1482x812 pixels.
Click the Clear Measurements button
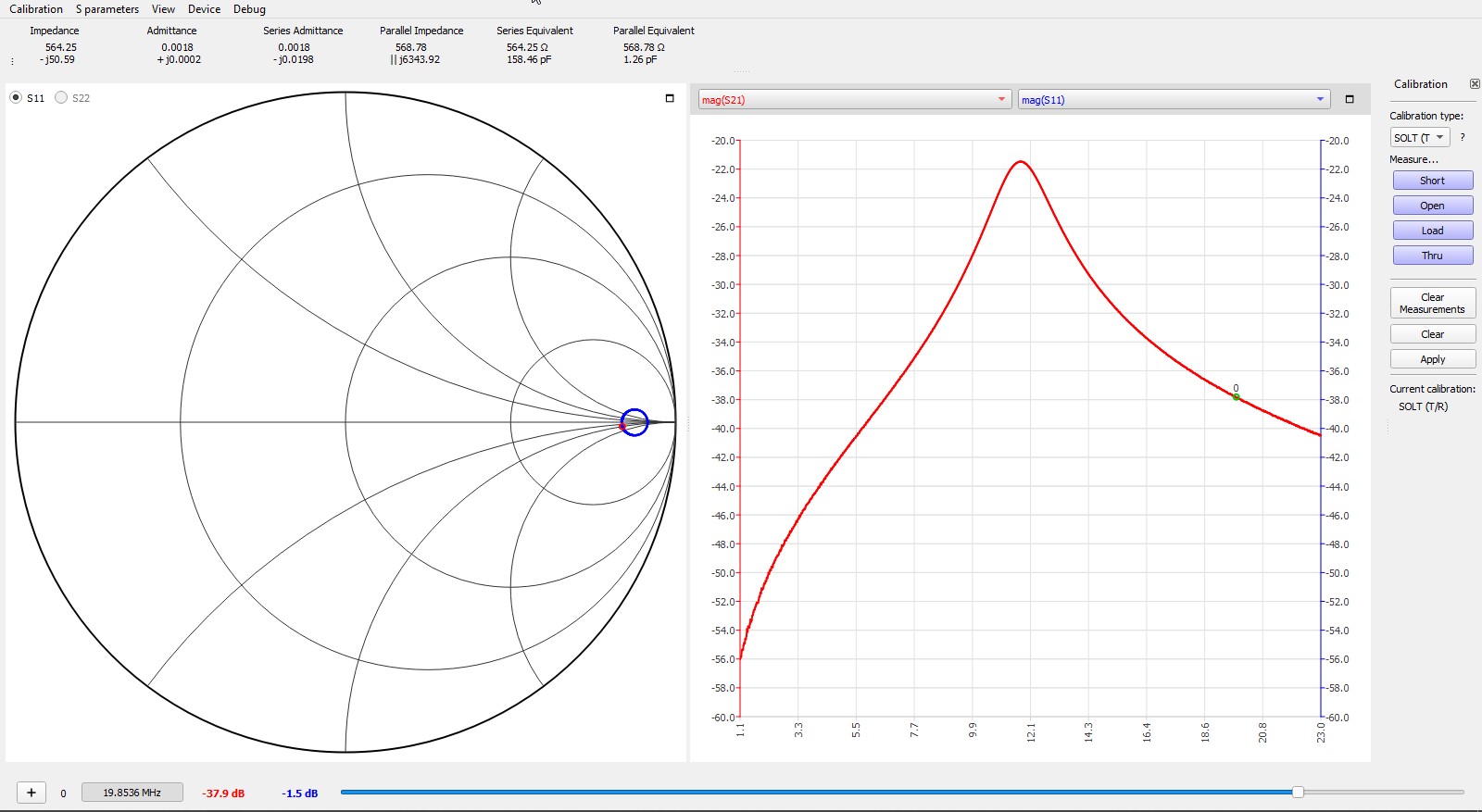tap(1433, 303)
